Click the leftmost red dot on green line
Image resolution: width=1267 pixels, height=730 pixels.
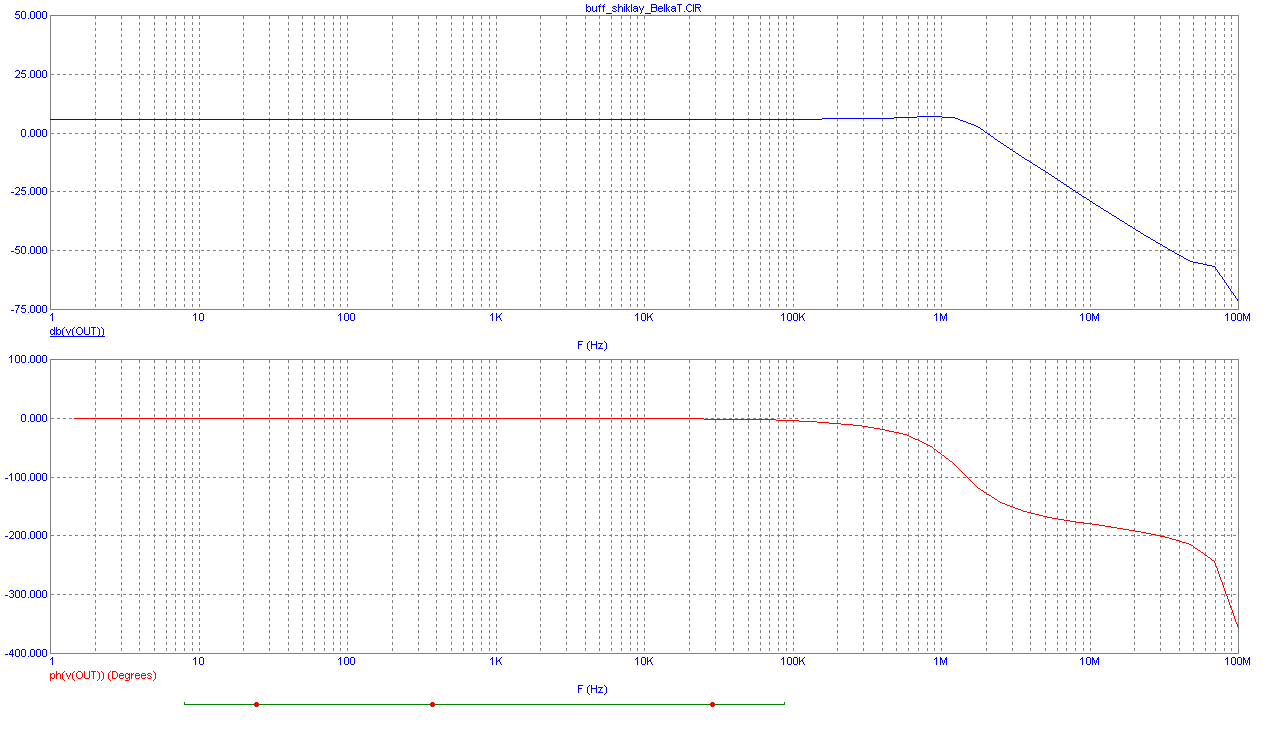click(256, 704)
